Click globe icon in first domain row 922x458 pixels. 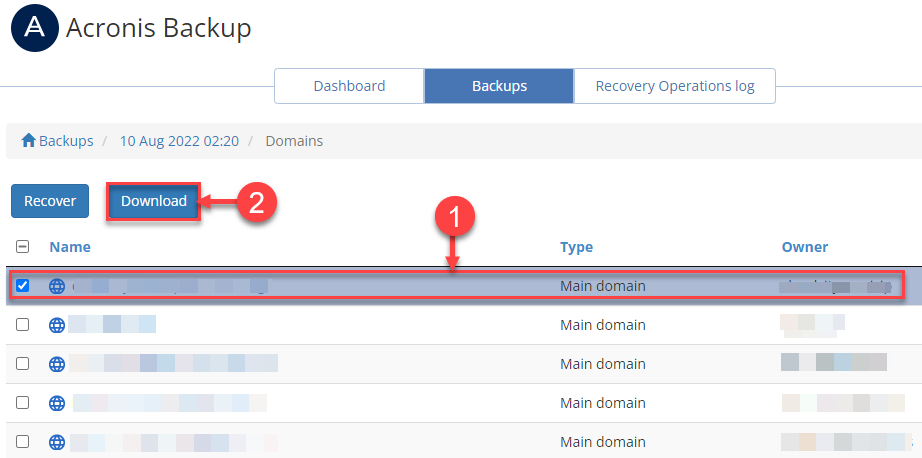coord(57,286)
